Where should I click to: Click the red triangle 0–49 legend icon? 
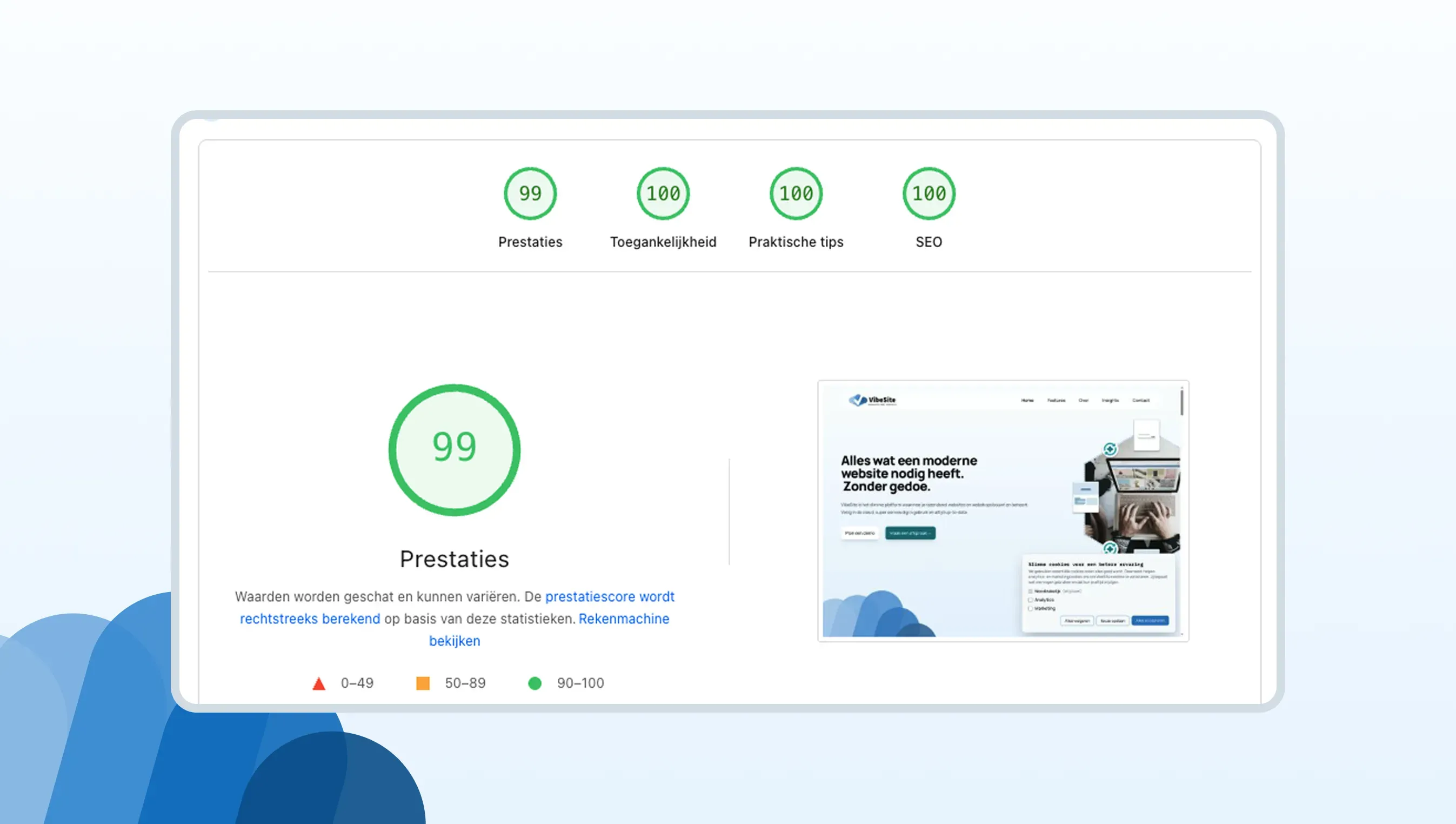pyautogui.click(x=319, y=683)
